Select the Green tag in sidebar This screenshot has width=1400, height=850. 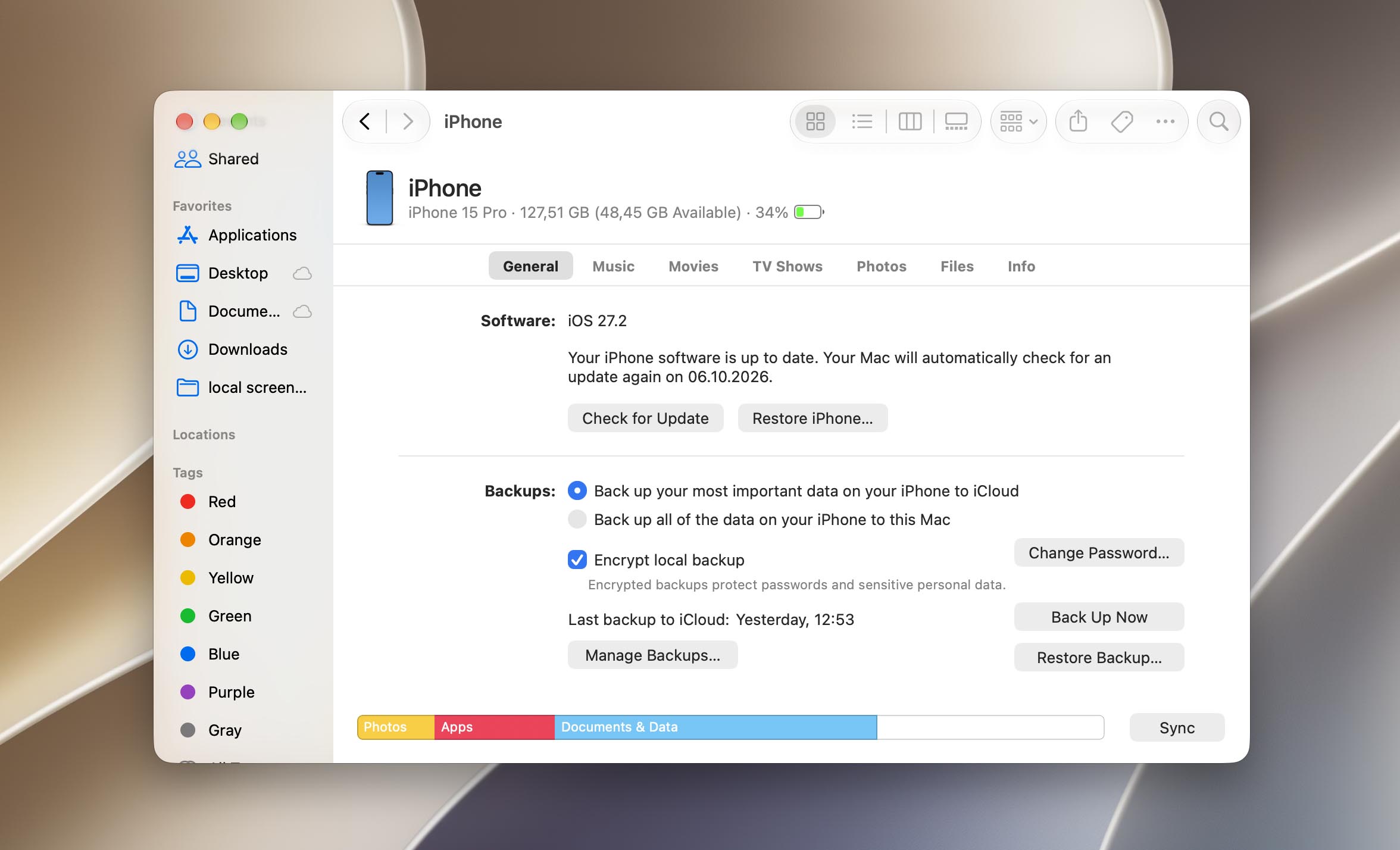243,616
